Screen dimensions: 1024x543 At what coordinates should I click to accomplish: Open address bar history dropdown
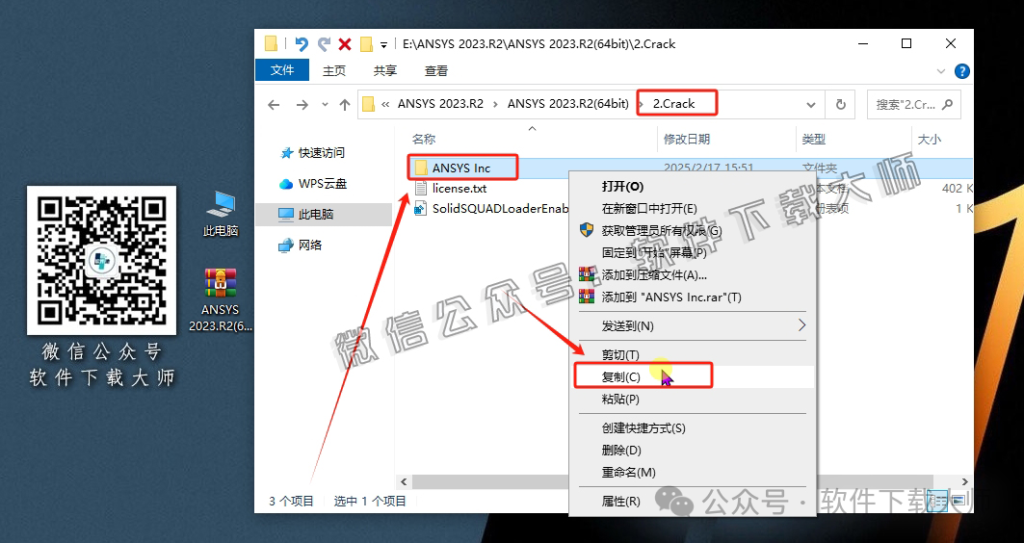click(810, 105)
